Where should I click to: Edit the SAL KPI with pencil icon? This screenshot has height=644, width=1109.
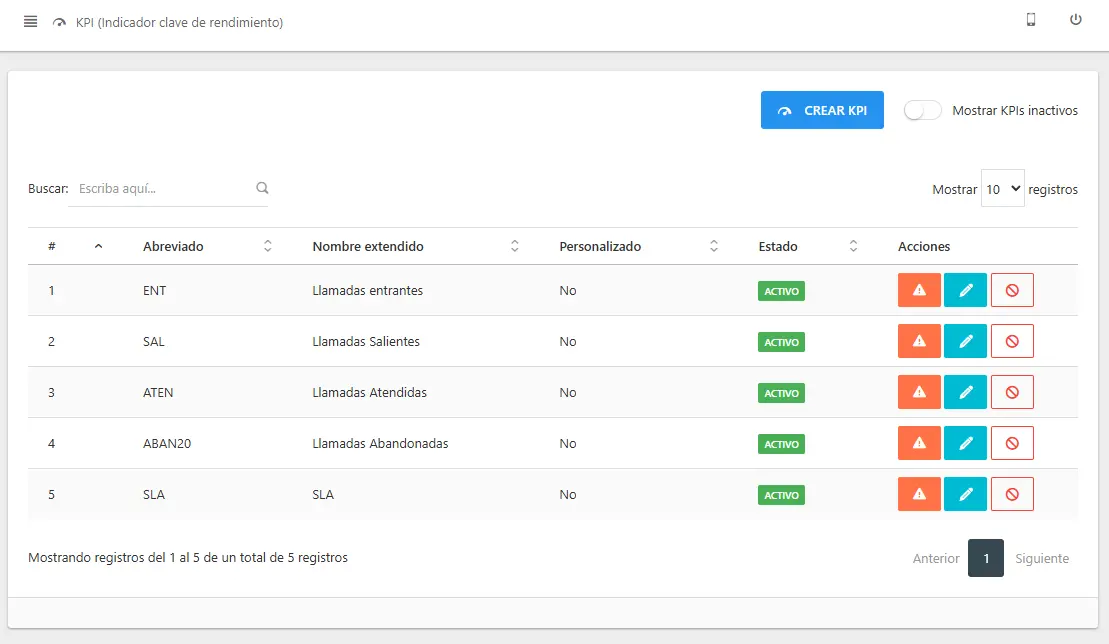[965, 341]
